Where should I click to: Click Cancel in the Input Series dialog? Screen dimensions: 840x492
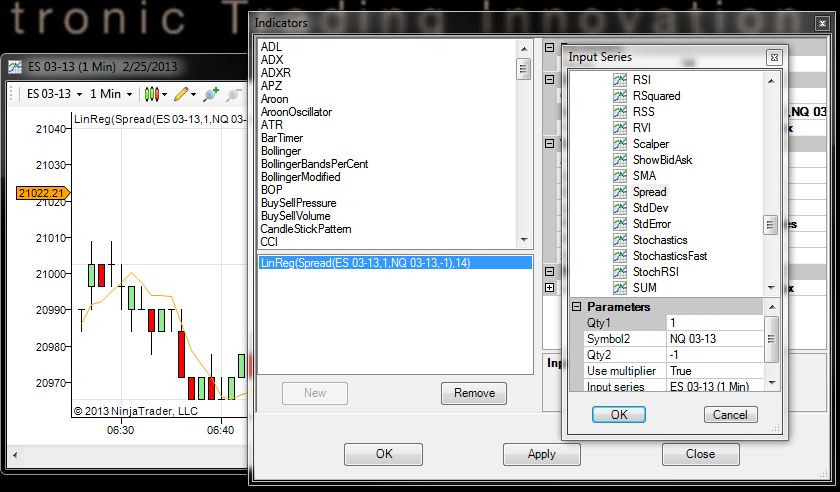click(730, 415)
